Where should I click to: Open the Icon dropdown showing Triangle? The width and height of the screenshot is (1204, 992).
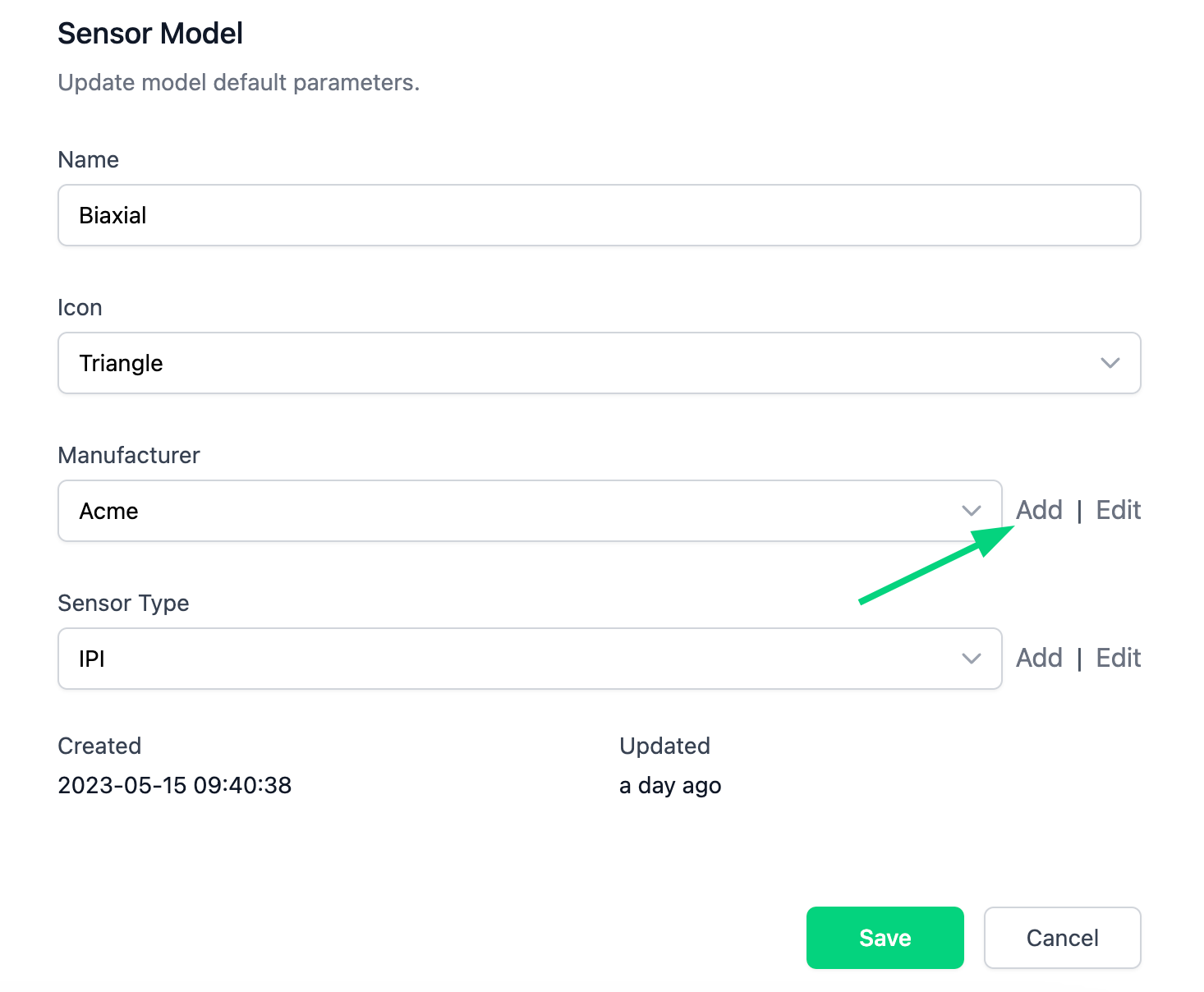coord(575,363)
